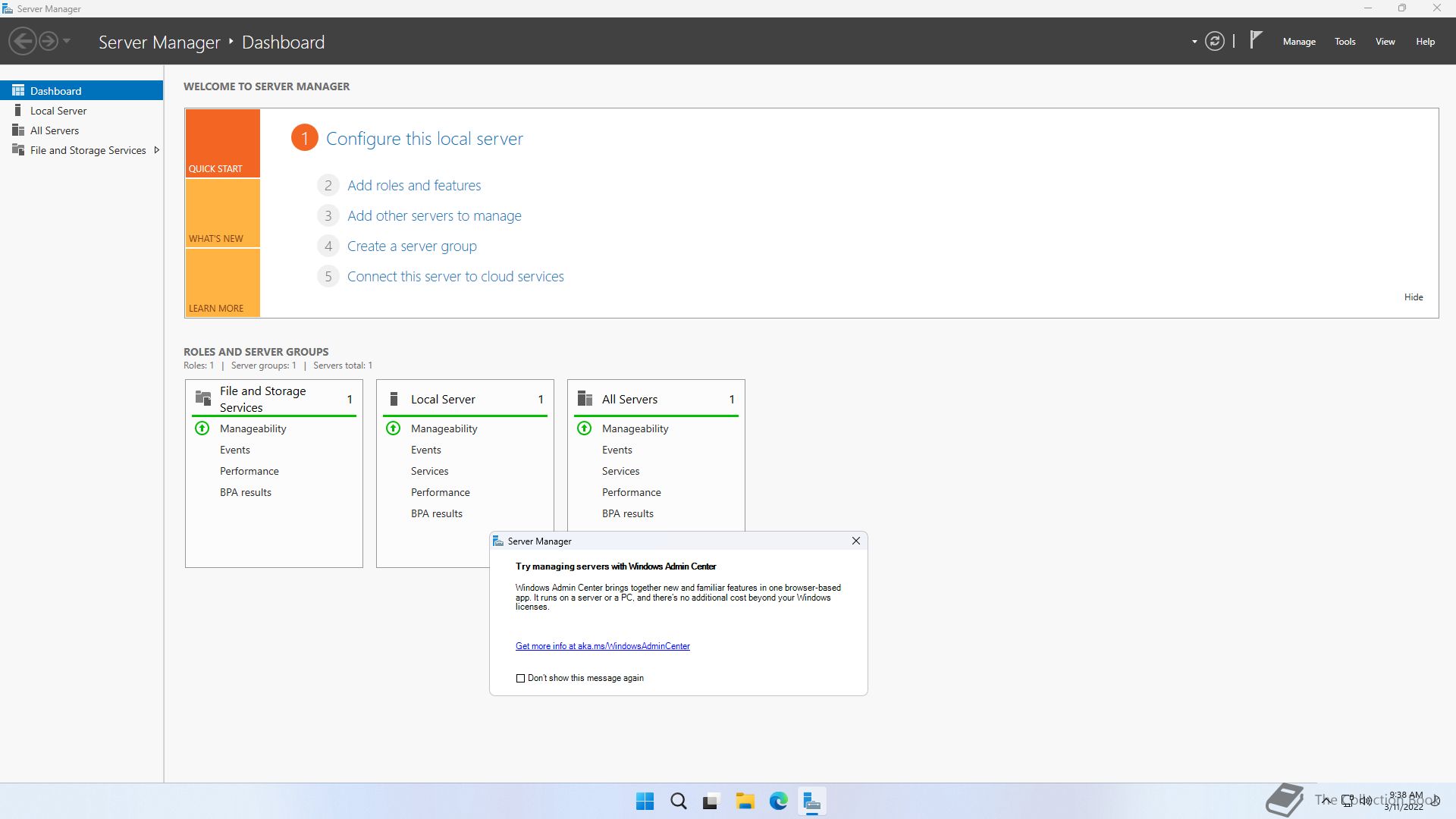Click Manageability status icon in Local Server tile
The height and width of the screenshot is (819, 1456).
click(x=394, y=428)
